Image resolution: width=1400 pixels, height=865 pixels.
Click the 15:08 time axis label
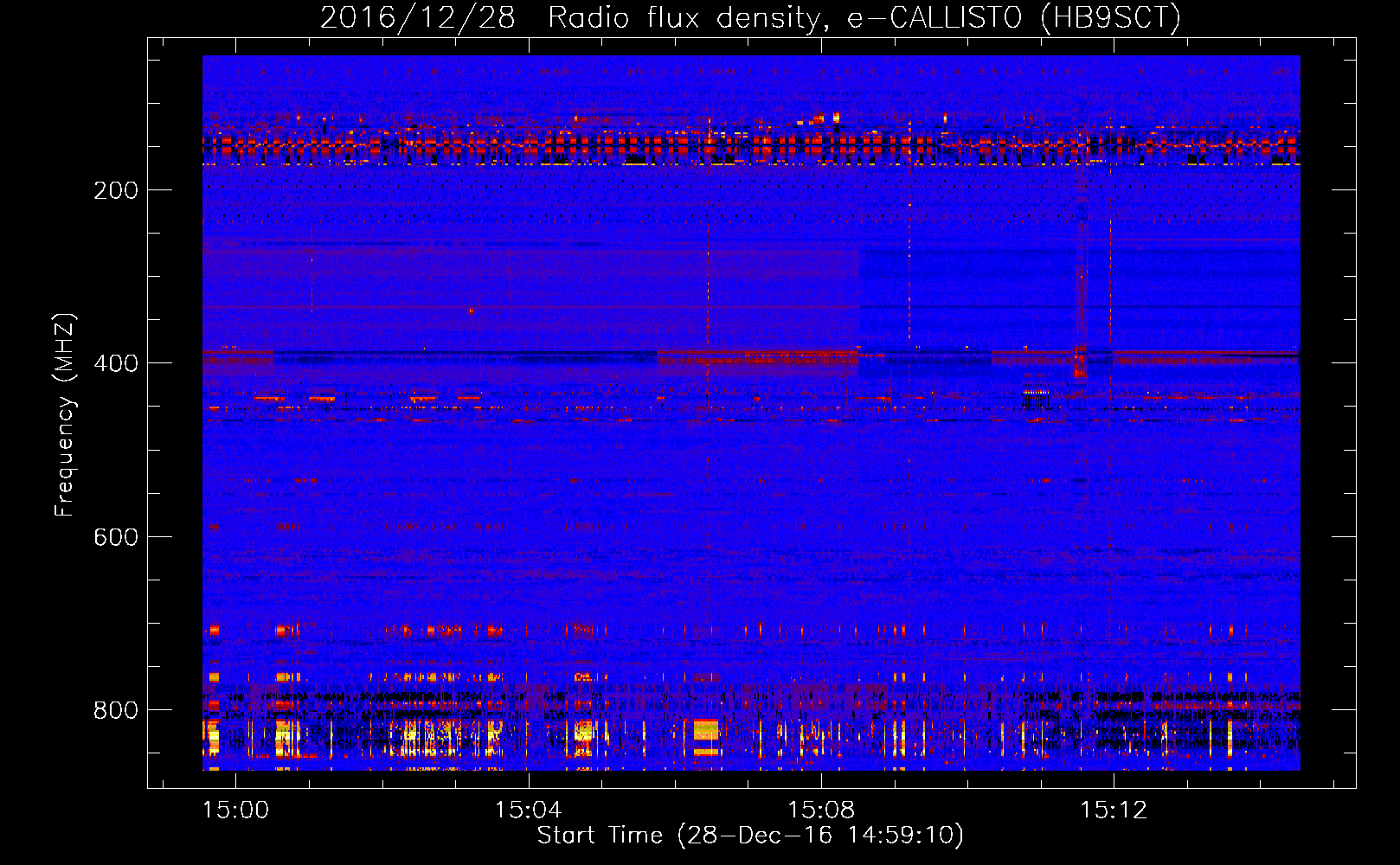coord(821,811)
